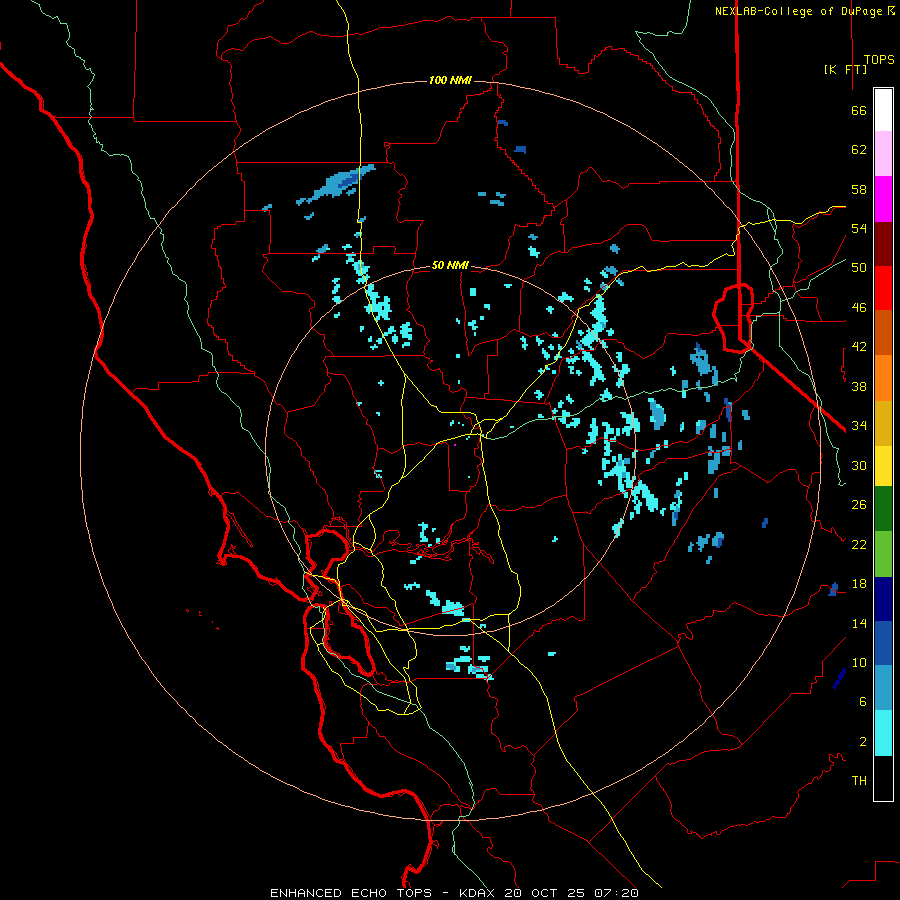Click the yellow legend swatch
This screenshot has height=900, width=900.
883,466
